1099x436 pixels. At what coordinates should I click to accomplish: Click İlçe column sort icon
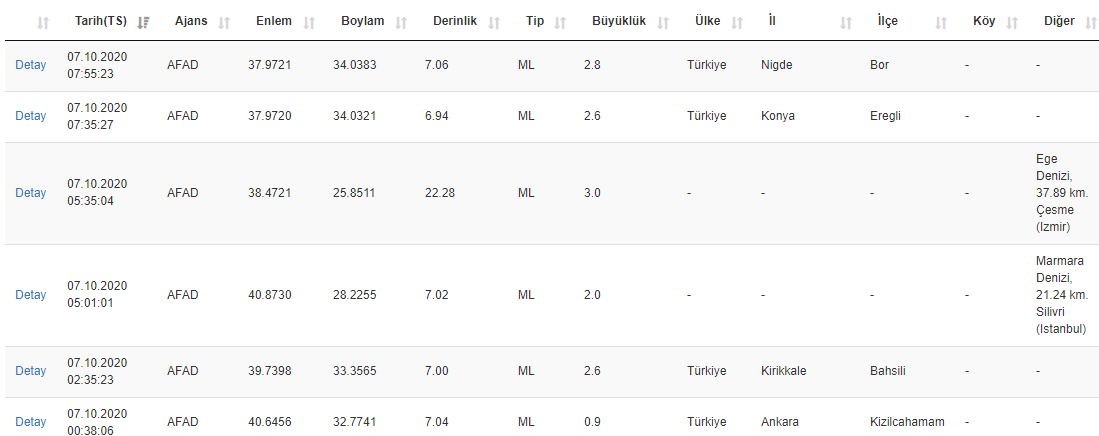[x=941, y=22]
